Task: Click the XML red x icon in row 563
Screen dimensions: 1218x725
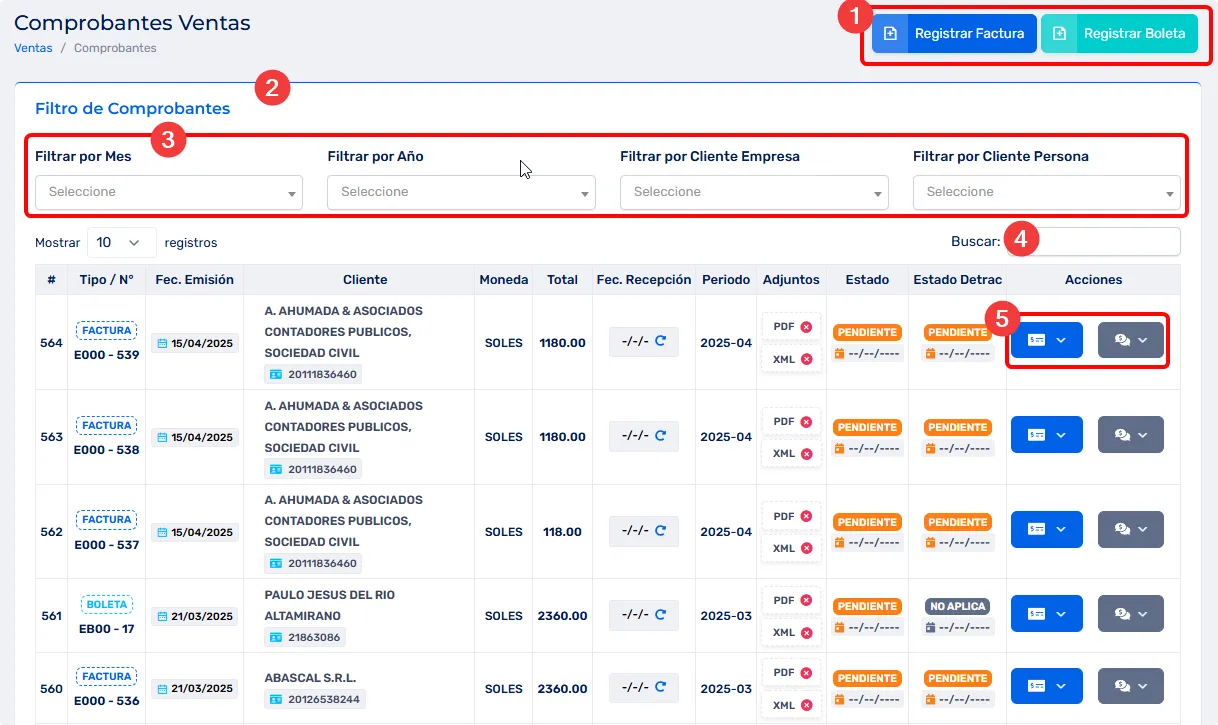Action: 806,453
